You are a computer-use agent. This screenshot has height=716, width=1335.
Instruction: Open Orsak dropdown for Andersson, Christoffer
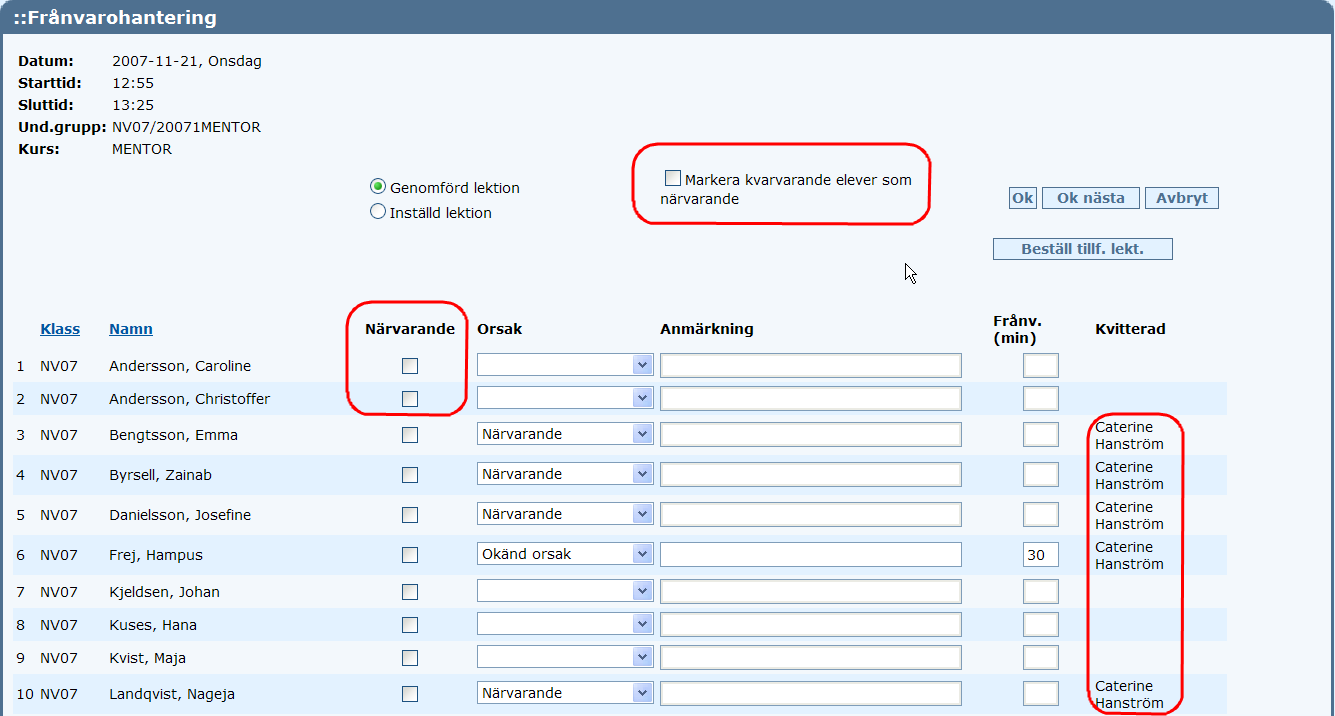pyautogui.click(x=565, y=399)
